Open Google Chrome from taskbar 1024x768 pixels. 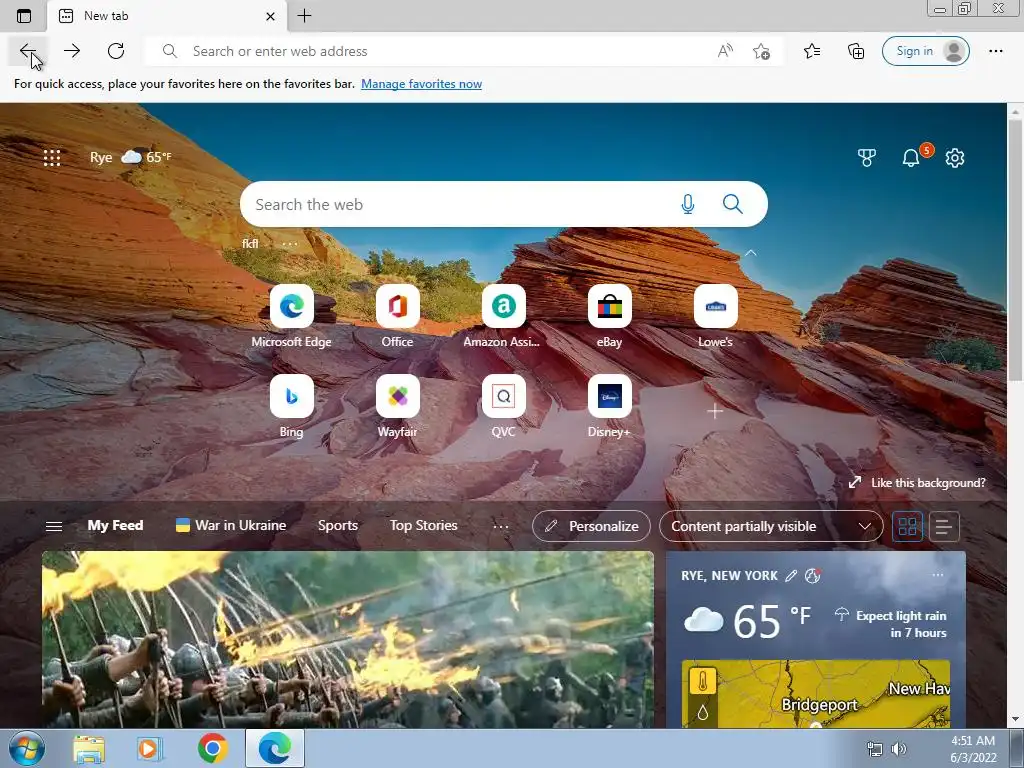coord(213,748)
